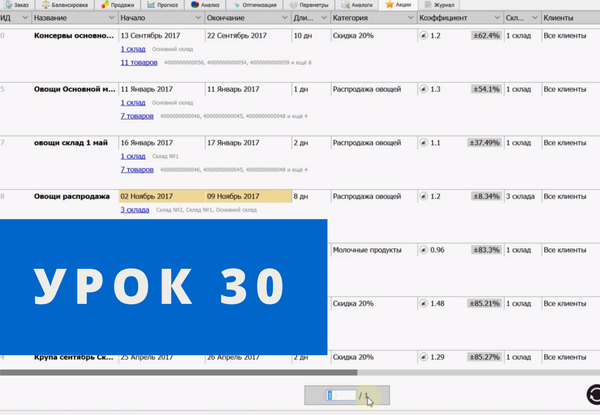The image size is (600, 415).
Task: Click the coefficient icon beside 1.48
Action: [x=424, y=303]
